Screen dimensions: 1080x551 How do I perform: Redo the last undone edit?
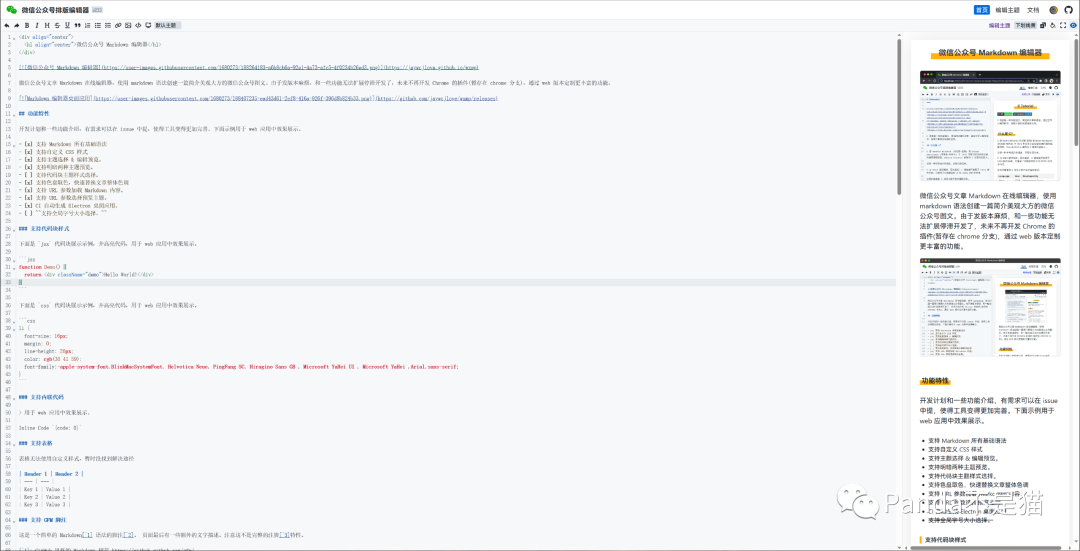point(17,25)
